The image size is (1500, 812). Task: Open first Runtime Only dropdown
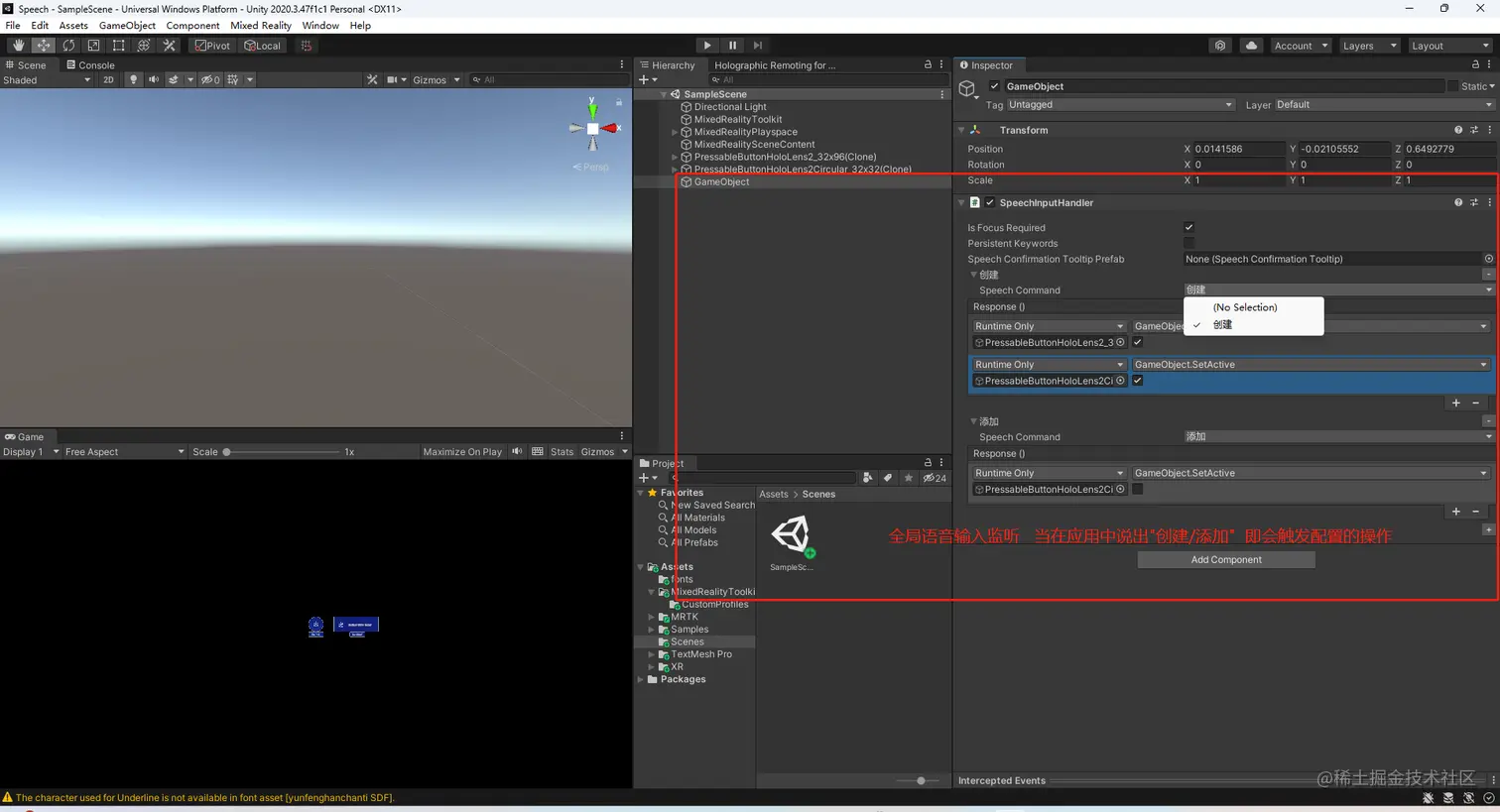click(x=1048, y=326)
